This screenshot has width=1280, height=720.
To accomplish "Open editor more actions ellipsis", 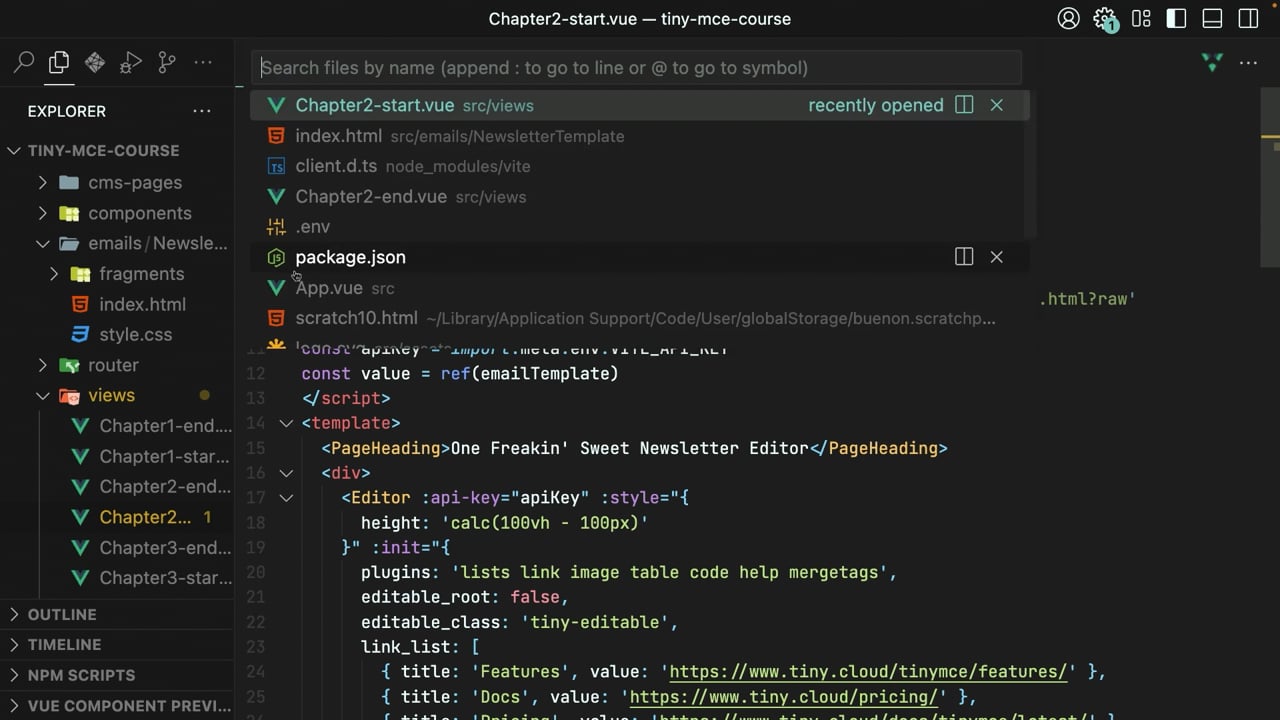I will click(x=1248, y=63).
